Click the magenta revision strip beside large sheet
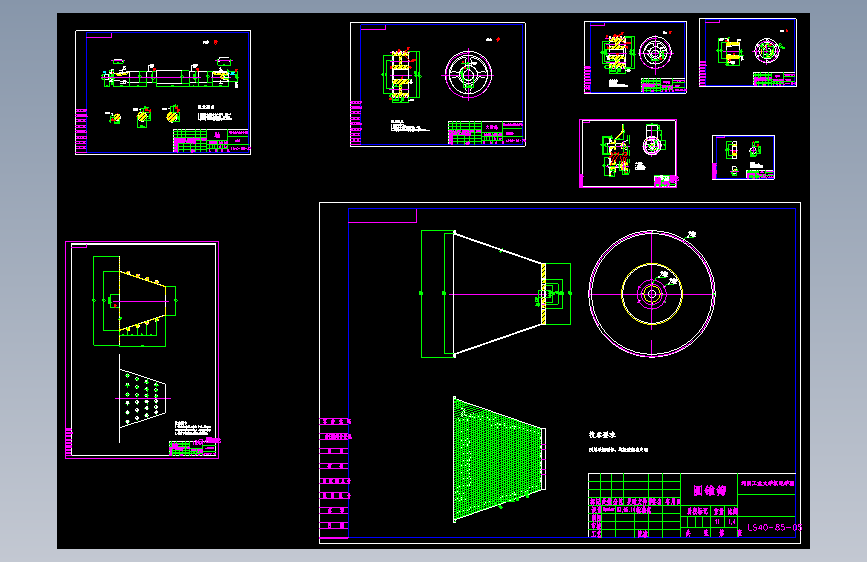 coord(335,478)
